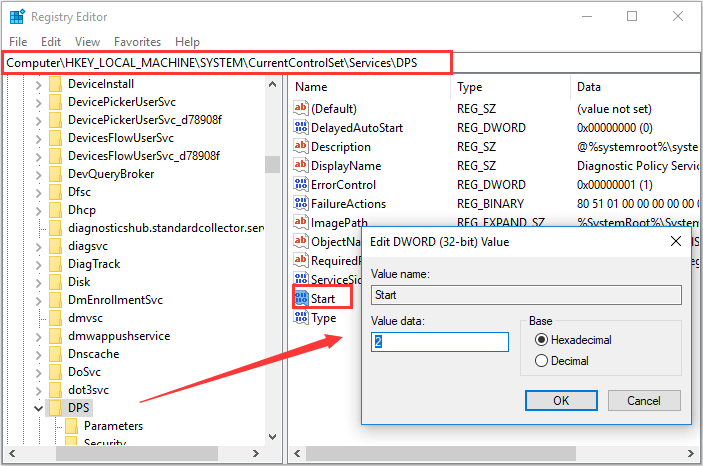703x466 pixels.
Task: Click the DevQueryBroker folder icon
Action: click(55, 174)
